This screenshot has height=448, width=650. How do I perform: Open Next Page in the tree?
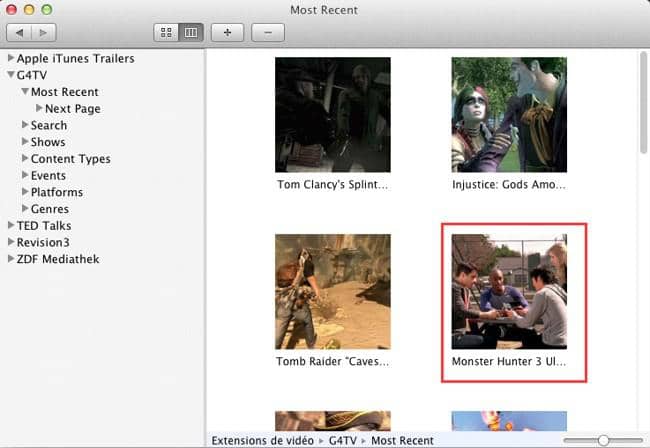point(73,109)
